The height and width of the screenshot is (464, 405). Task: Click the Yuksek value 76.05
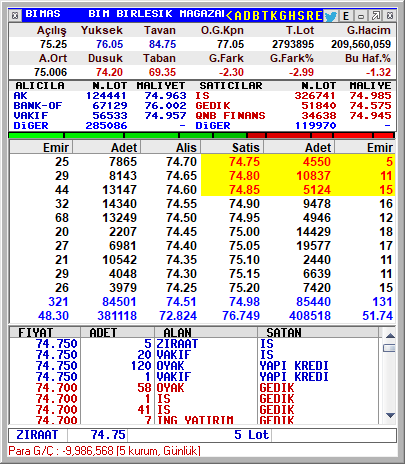tap(109, 44)
